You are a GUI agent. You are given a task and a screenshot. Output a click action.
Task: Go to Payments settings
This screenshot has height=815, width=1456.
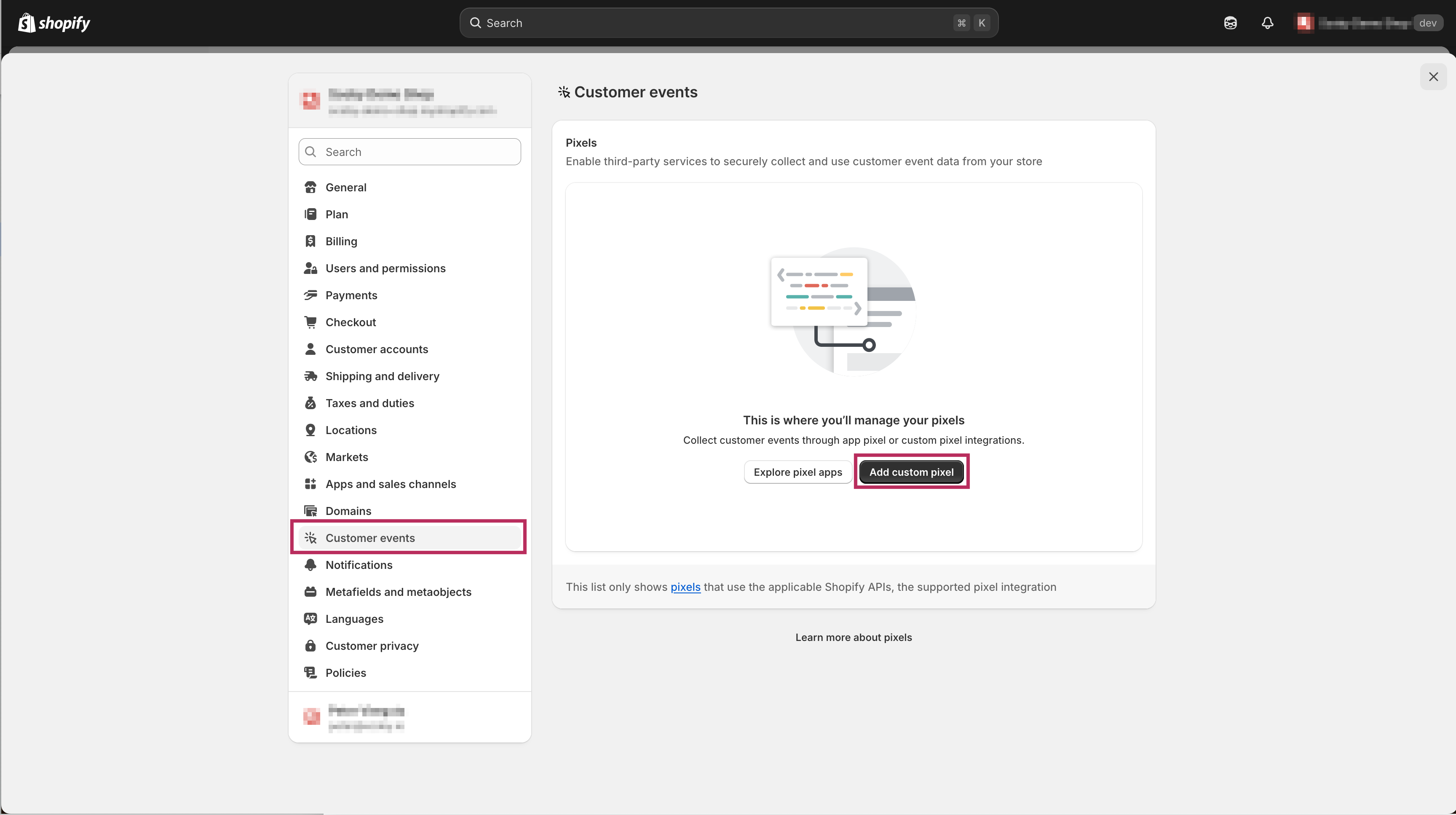click(x=351, y=295)
